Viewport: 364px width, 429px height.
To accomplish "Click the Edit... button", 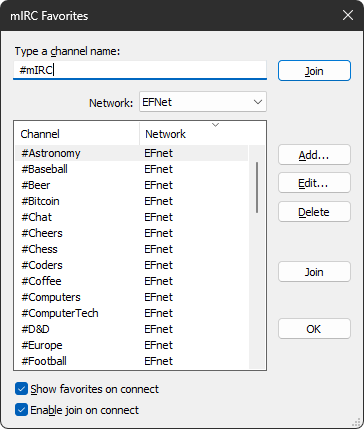I will (x=314, y=183).
